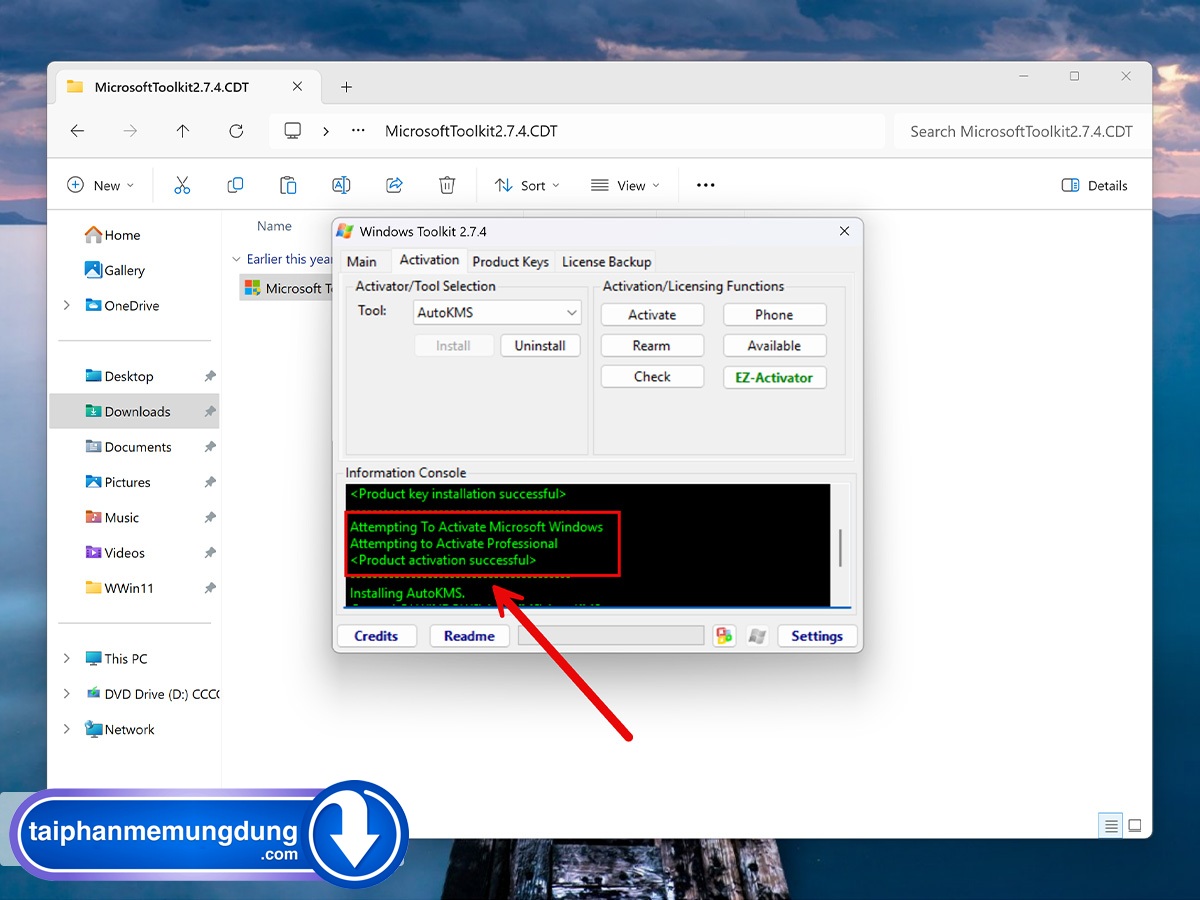The image size is (1200, 900).
Task: Click the Check button
Action: (652, 376)
